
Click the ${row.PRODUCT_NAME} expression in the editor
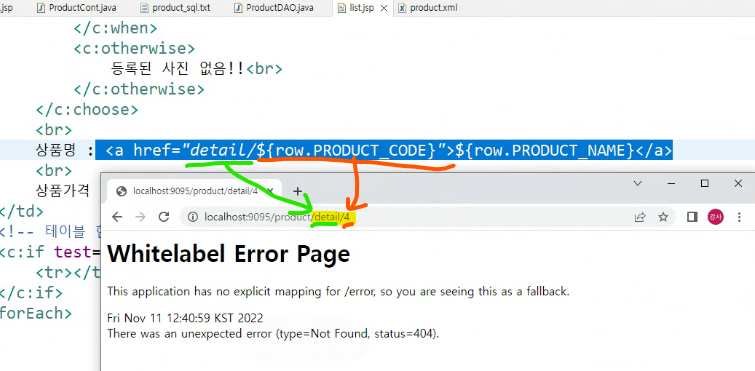(x=545, y=151)
